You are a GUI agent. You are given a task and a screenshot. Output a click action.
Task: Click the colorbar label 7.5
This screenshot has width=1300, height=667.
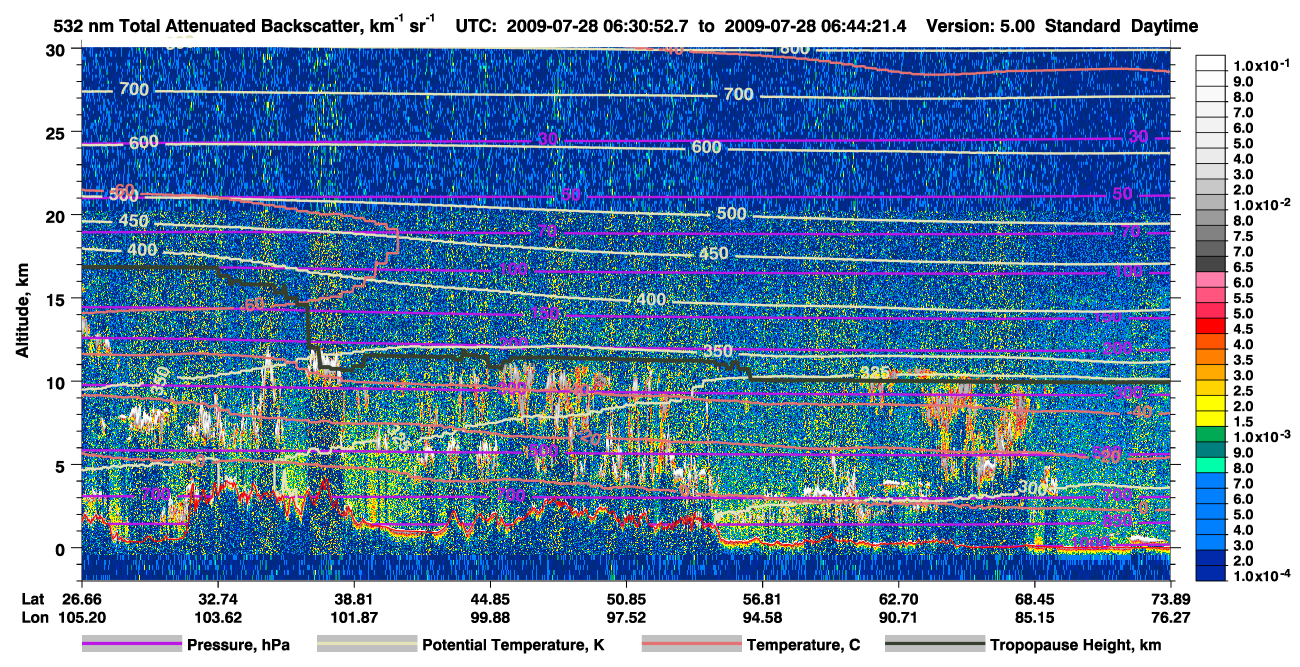(x=1245, y=236)
